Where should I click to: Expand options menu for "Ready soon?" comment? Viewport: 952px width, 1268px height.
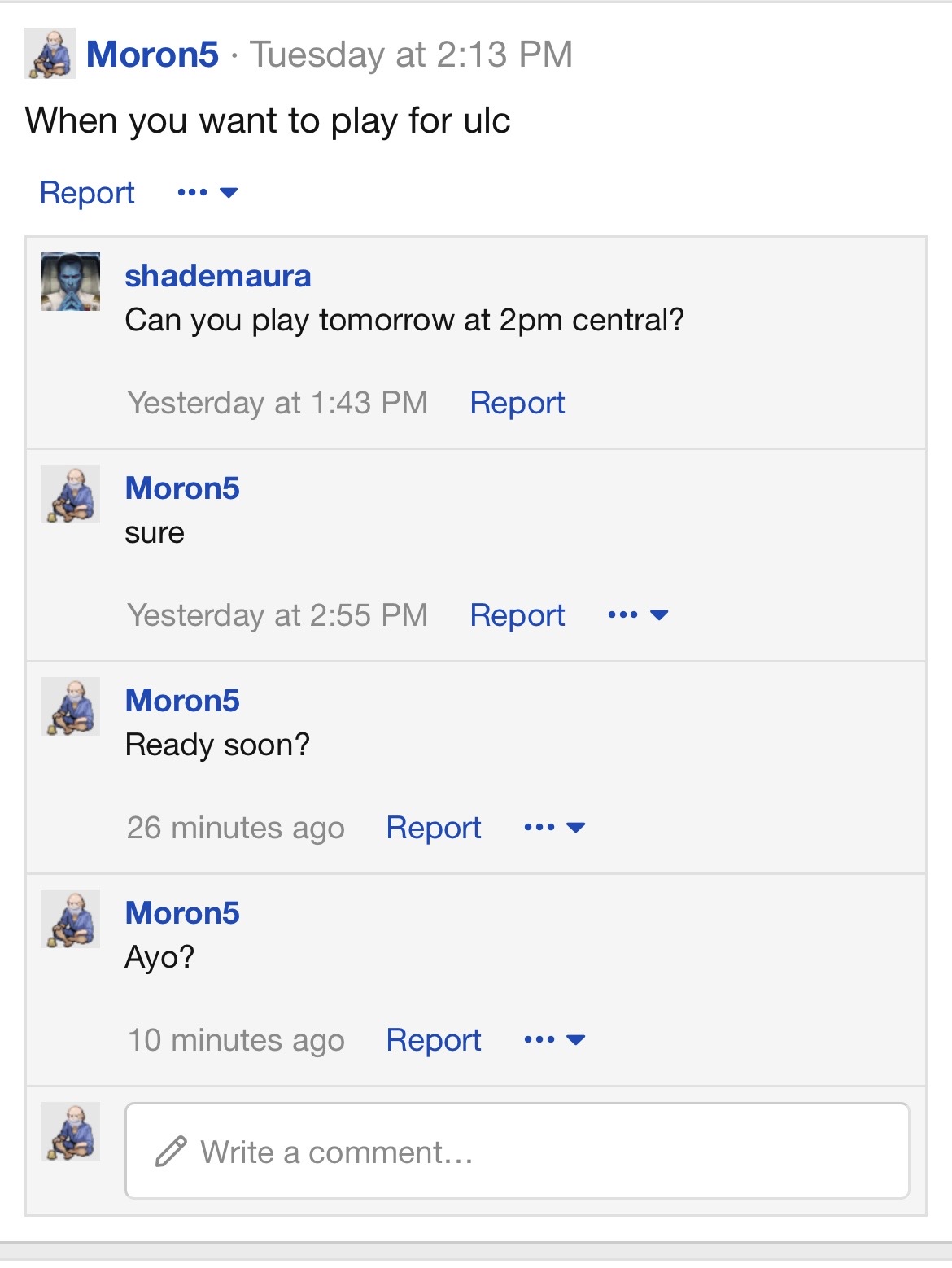tap(554, 828)
